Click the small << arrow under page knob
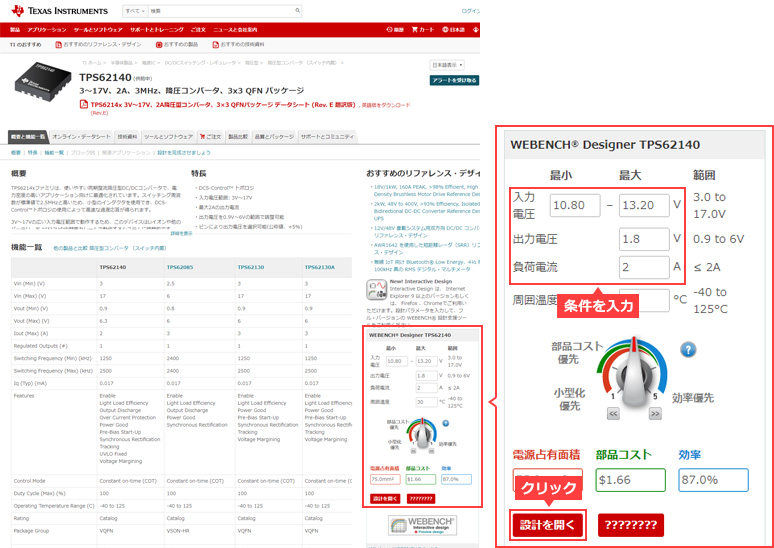Viewport: 774px width, 548px height. click(x=413, y=451)
